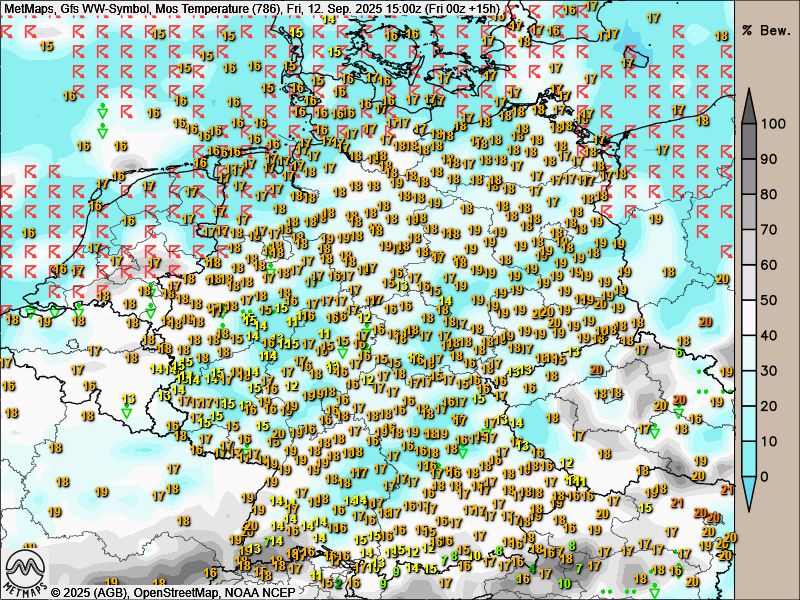Click the green temperature value 6 near the legend
Viewport: 800px width, 600px height.
point(679,352)
